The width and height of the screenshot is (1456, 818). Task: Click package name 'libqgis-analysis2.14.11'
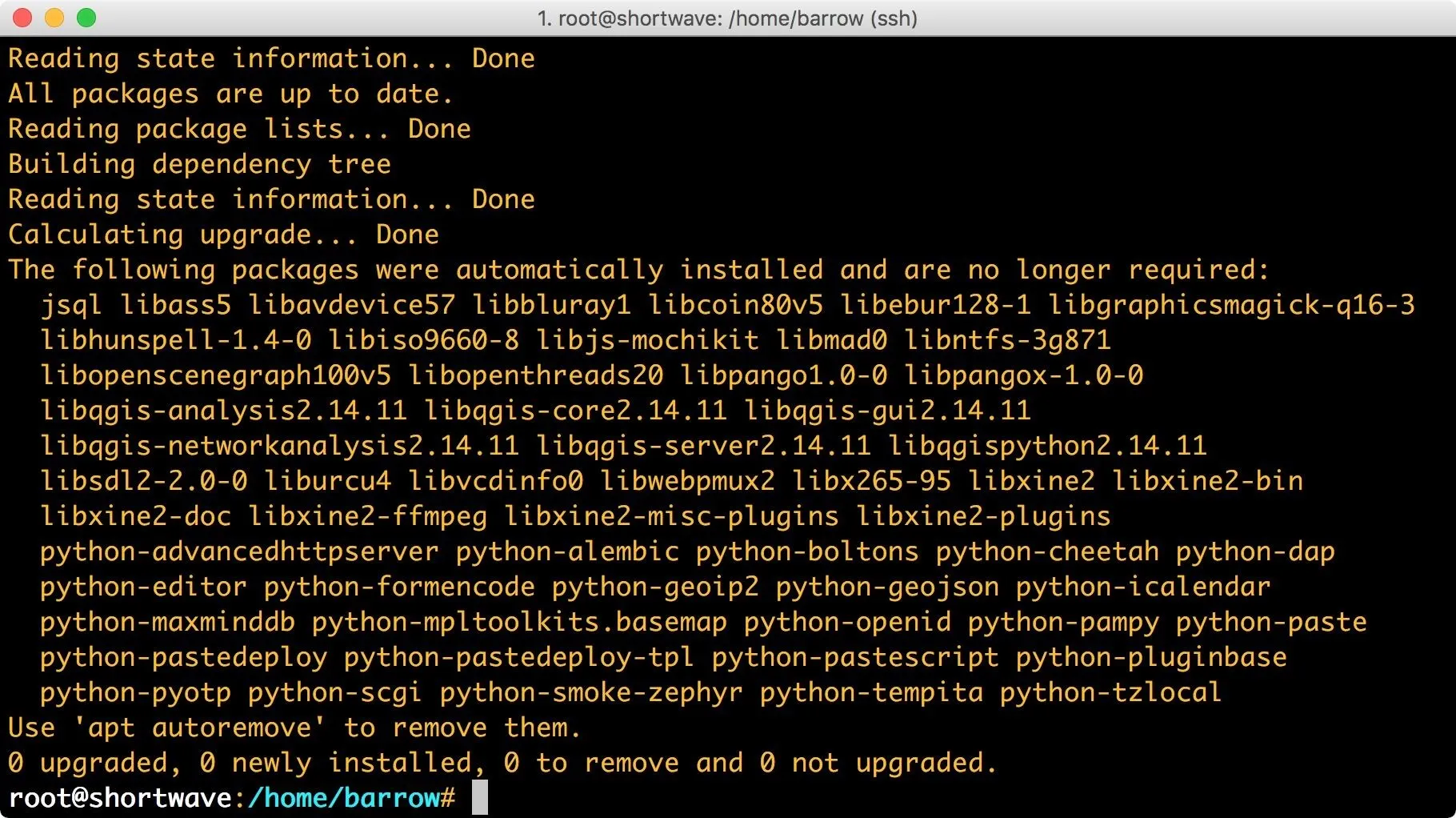[224, 411]
